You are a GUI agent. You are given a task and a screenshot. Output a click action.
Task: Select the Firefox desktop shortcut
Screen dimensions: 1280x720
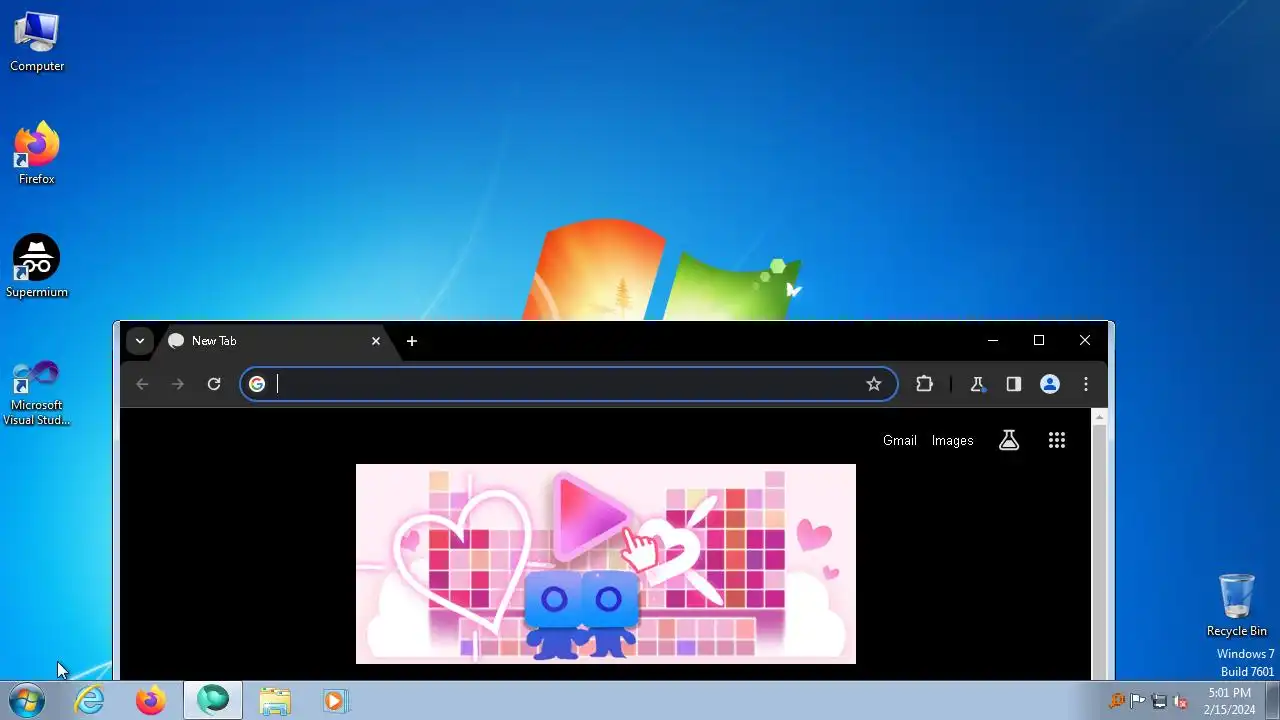tap(37, 154)
